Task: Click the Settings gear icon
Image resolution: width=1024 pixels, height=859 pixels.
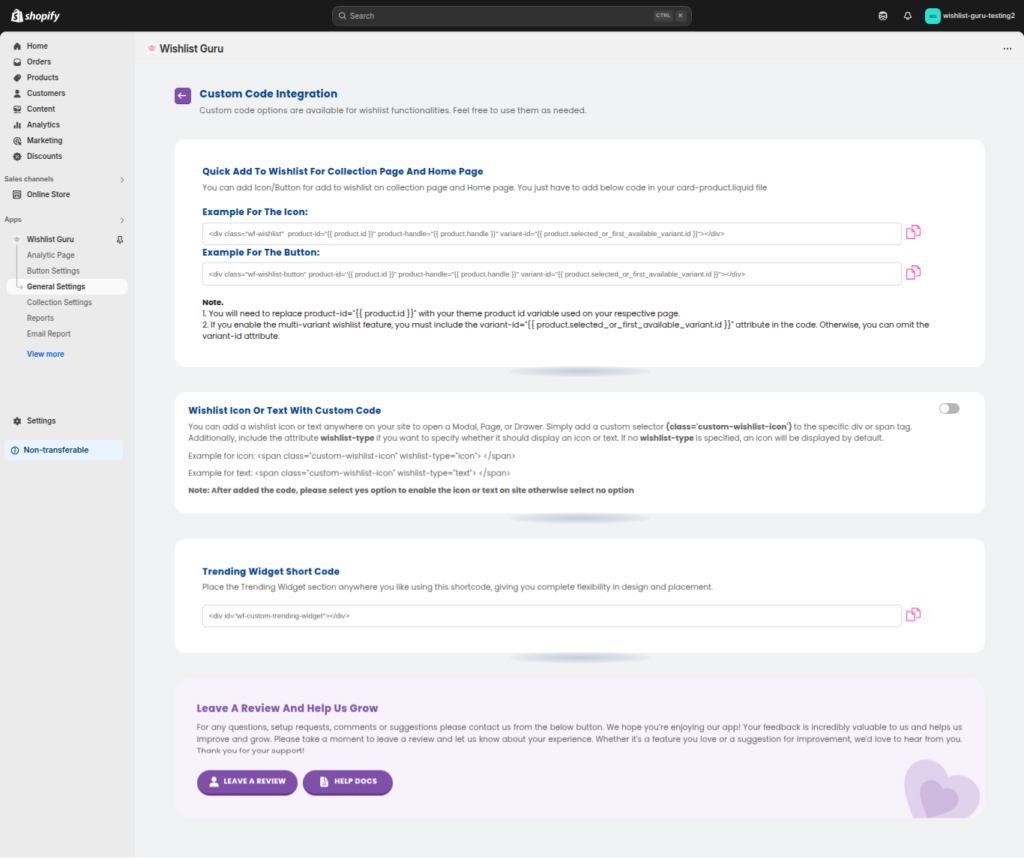Action: click(x=17, y=421)
